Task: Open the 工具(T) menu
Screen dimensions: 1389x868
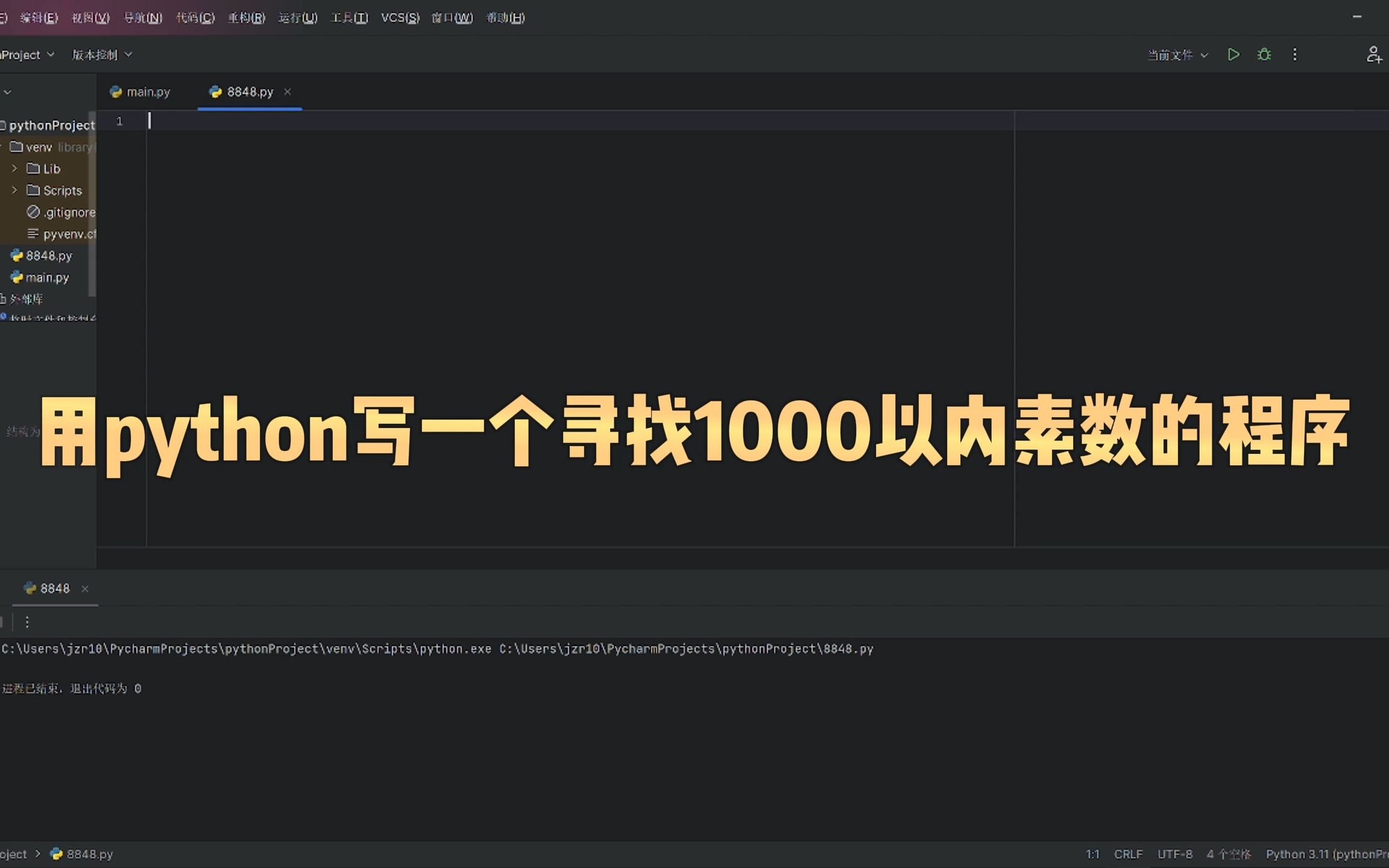Action: tap(349, 17)
